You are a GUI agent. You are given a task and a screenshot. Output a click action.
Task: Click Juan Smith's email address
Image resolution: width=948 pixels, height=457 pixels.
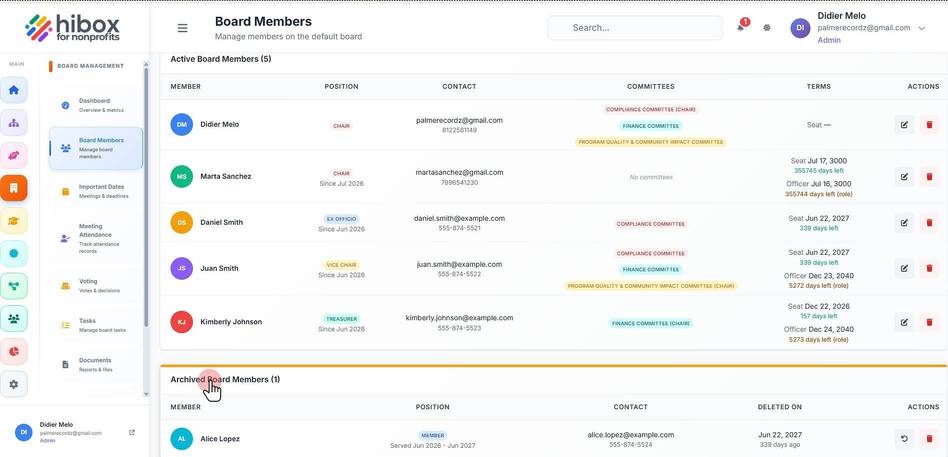[x=459, y=264]
